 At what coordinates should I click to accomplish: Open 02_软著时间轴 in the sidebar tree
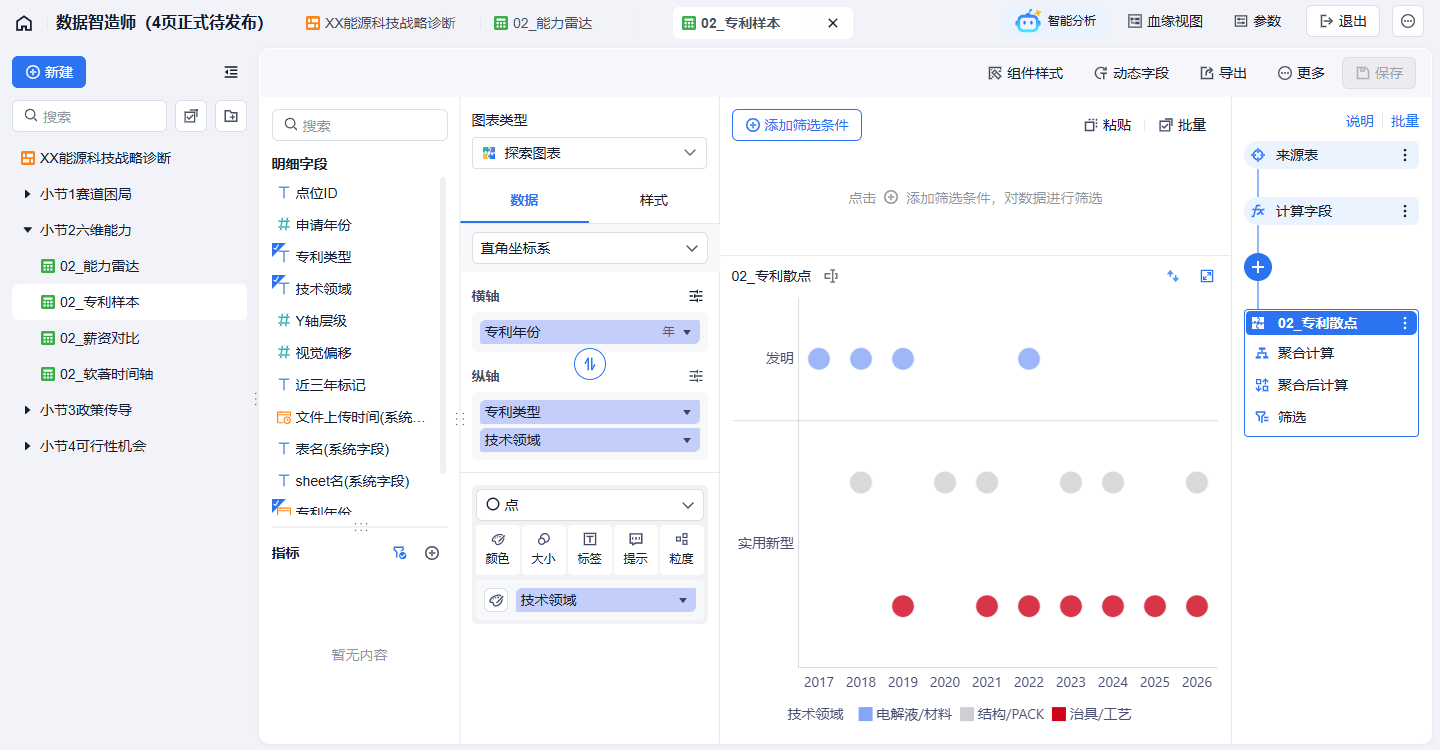click(x=106, y=374)
